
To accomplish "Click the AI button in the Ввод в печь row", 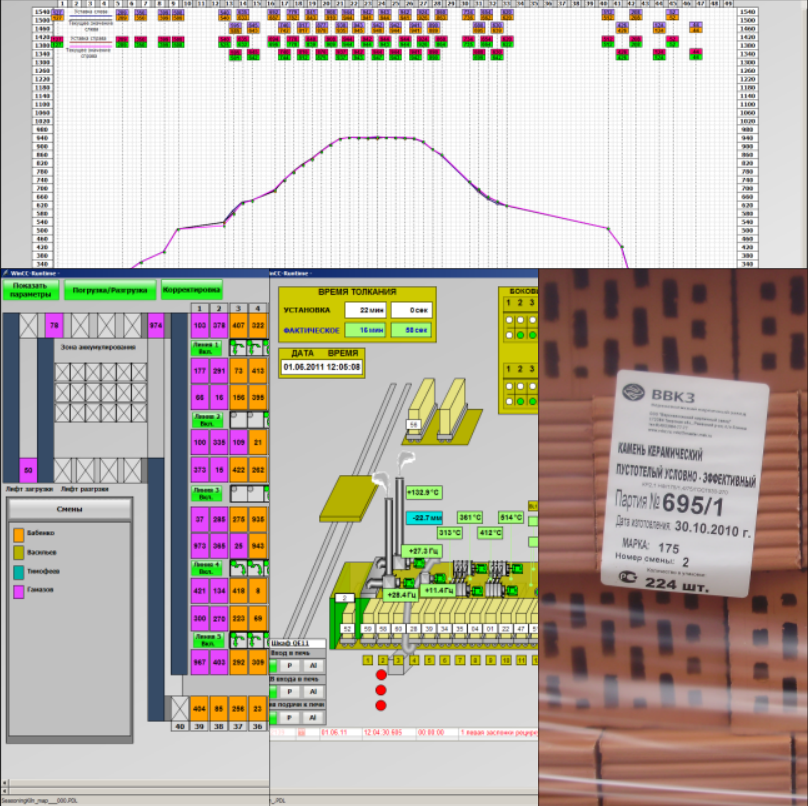I will click(x=313, y=665).
